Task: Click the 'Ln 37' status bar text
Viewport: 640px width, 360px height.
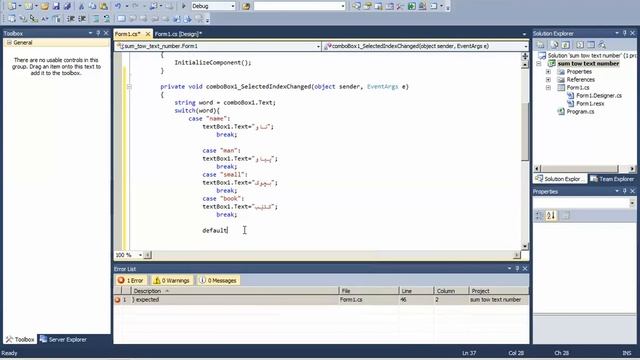Action: click(469, 353)
